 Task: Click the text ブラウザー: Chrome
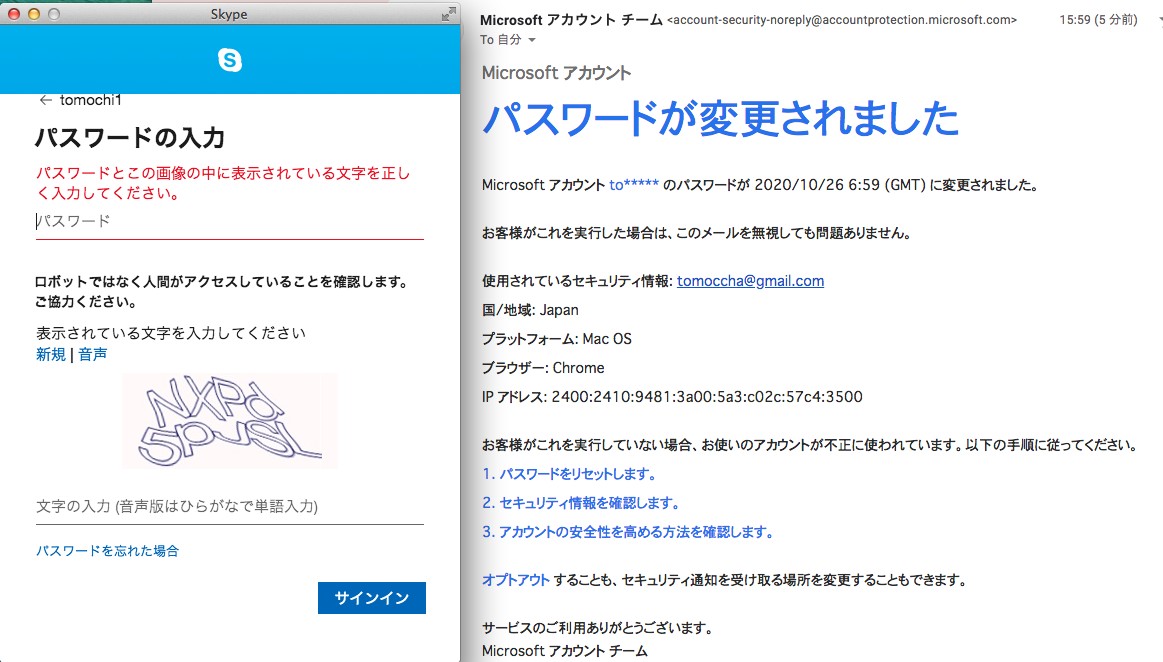pyautogui.click(x=543, y=368)
